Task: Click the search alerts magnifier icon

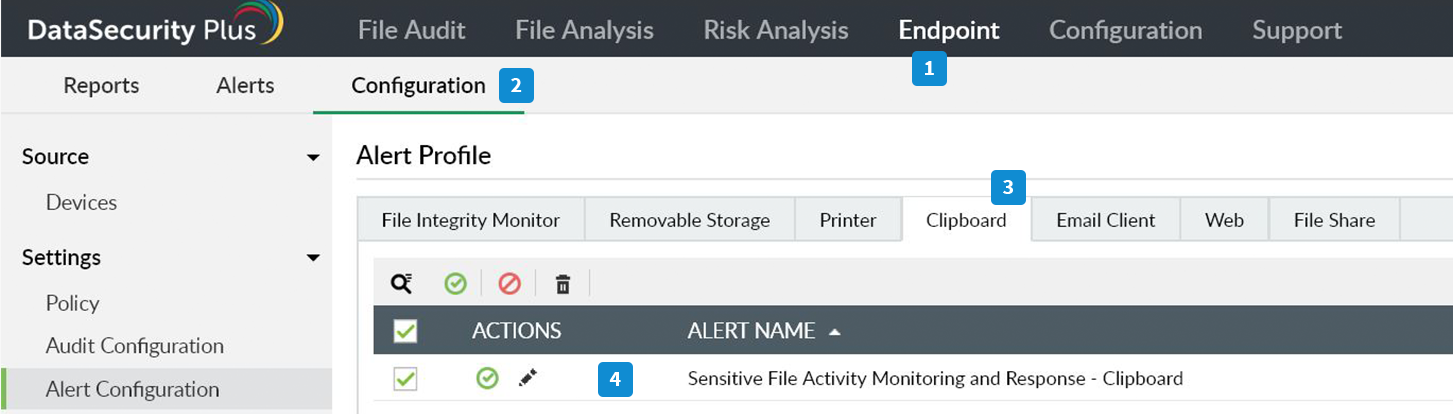Action: 401,284
